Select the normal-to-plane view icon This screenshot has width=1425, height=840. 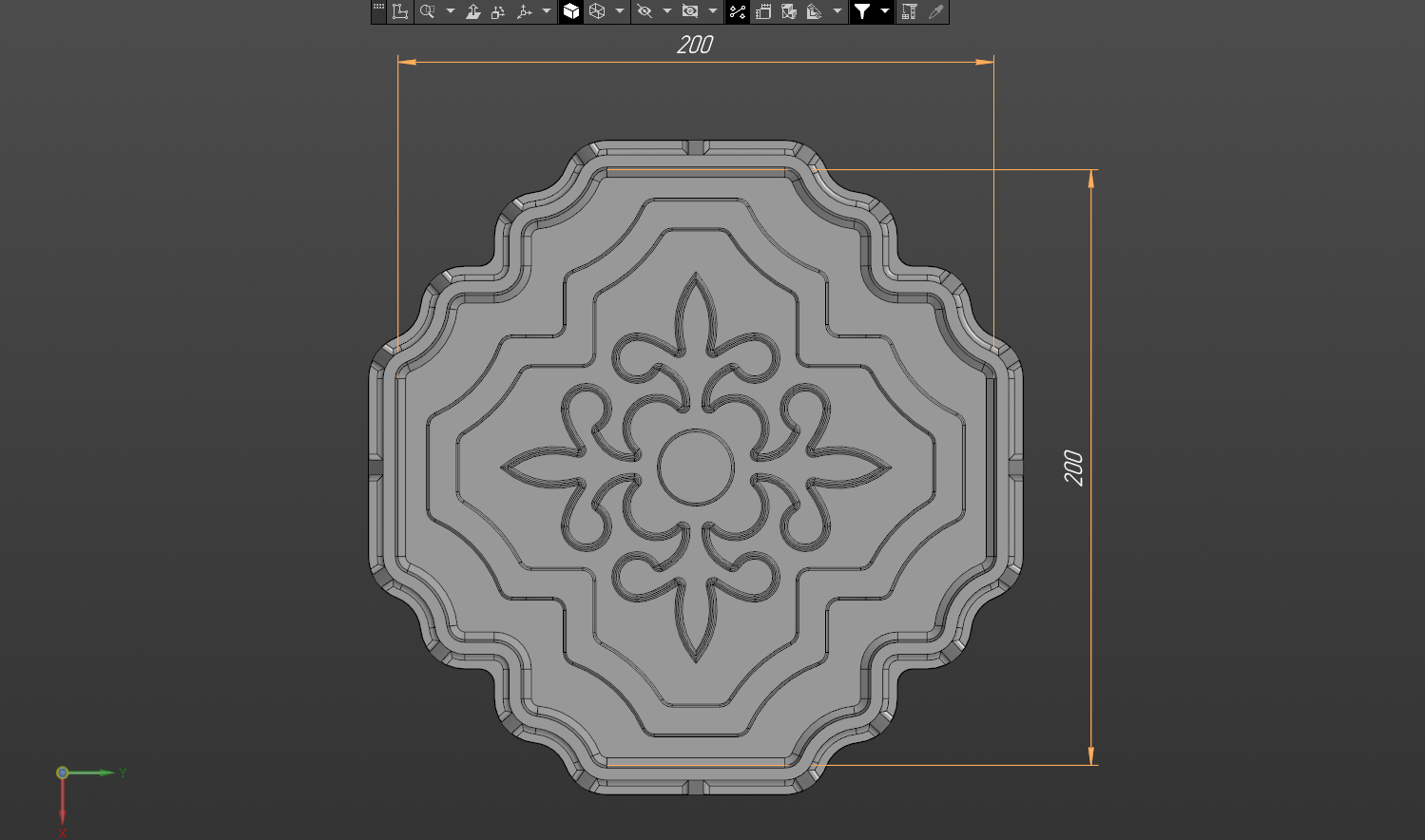(x=472, y=11)
